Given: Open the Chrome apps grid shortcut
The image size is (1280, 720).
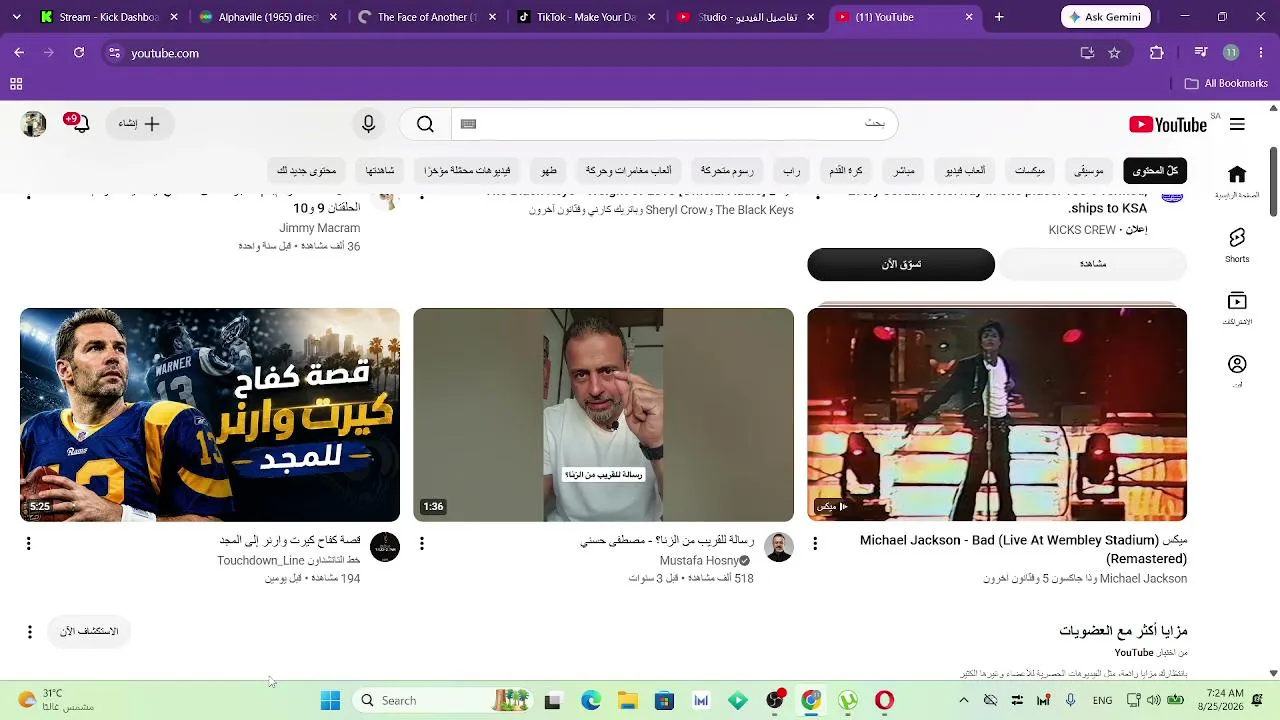Looking at the screenshot, I should click(16, 84).
